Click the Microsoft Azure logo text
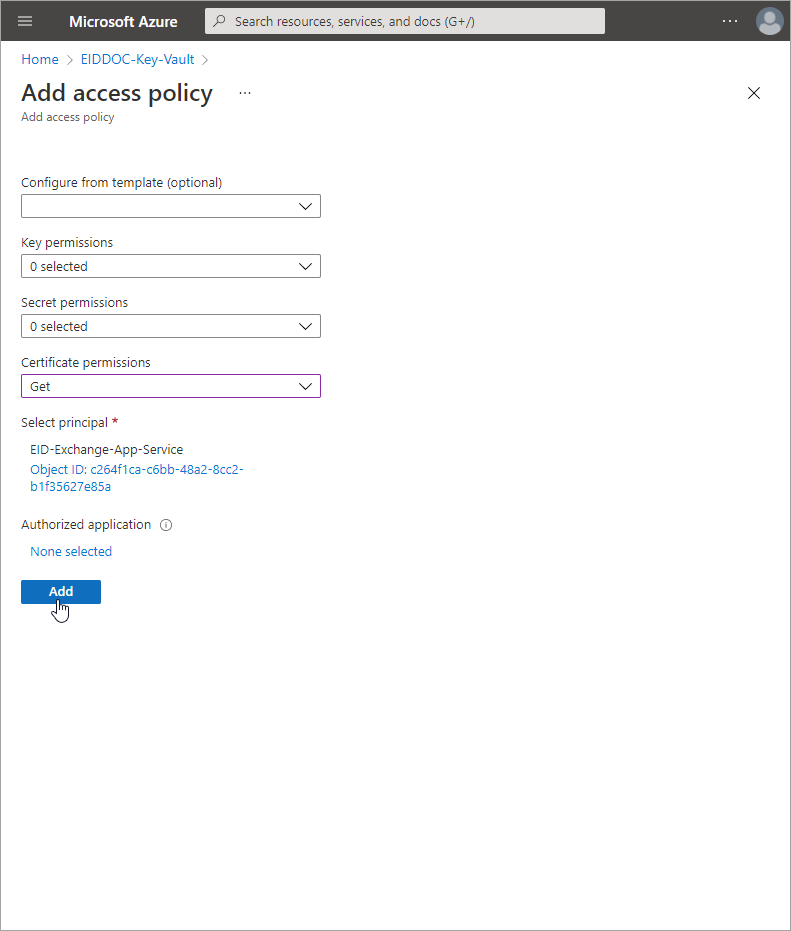 (x=123, y=21)
